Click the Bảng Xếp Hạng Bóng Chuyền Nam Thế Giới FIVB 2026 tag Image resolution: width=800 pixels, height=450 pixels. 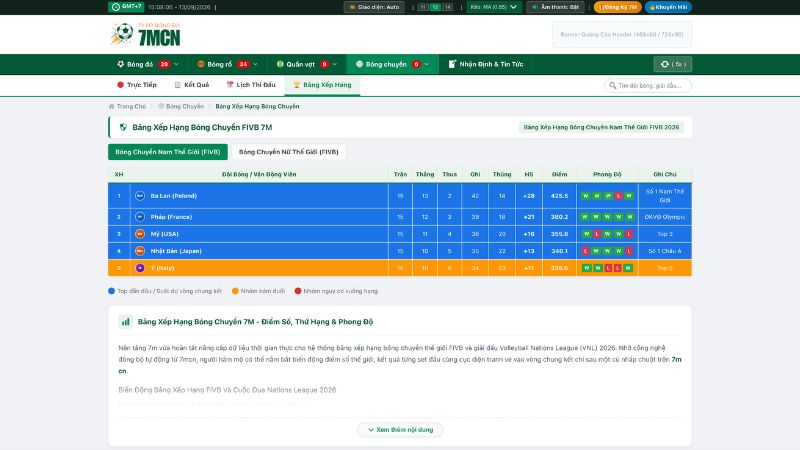(x=601, y=128)
